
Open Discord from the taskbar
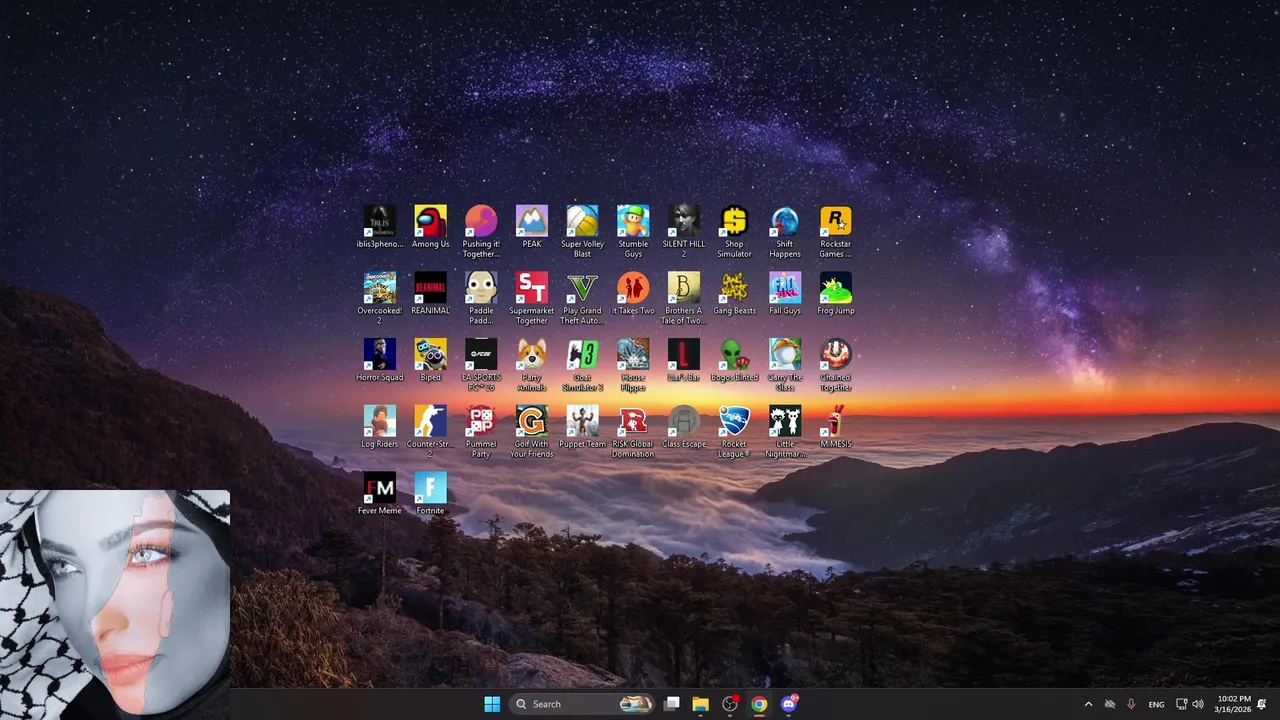click(789, 704)
